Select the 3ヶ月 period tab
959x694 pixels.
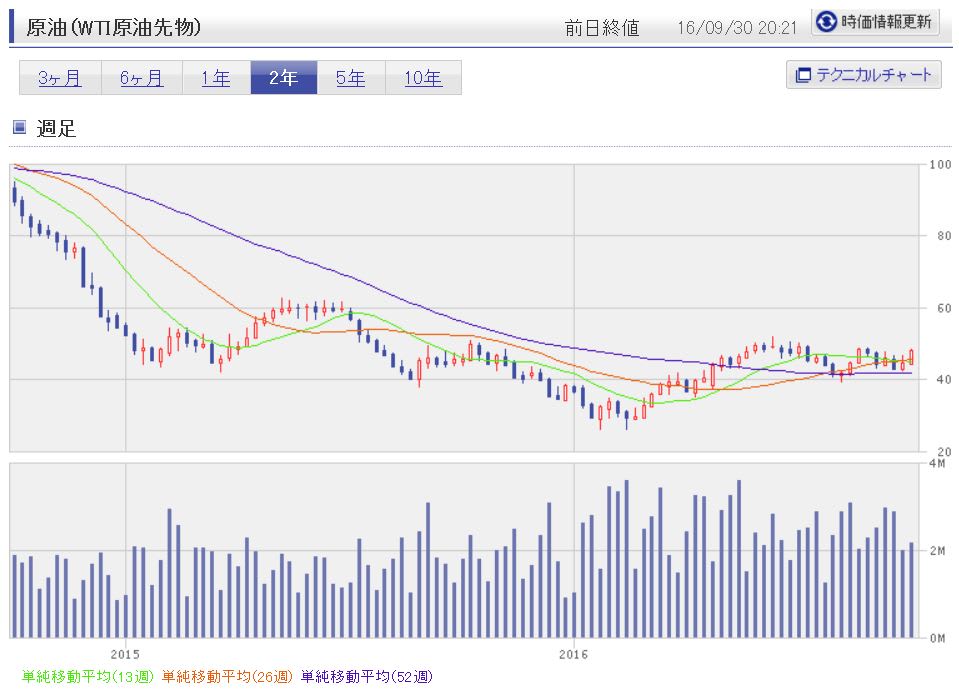coord(60,78)
